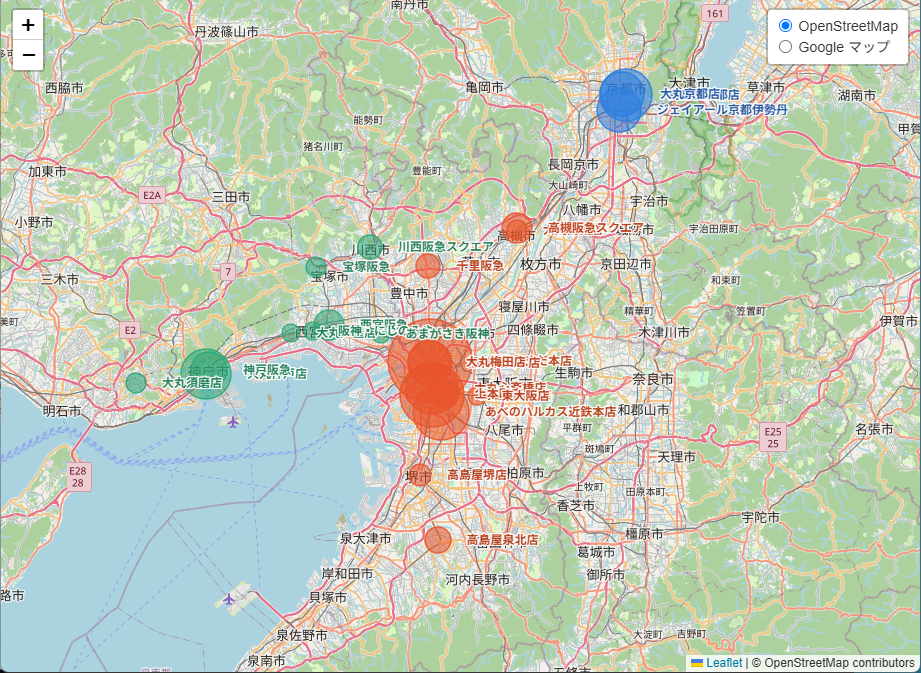Click the 大丸梅田店 label
This screenshot has width=921, height=673.
496,362
